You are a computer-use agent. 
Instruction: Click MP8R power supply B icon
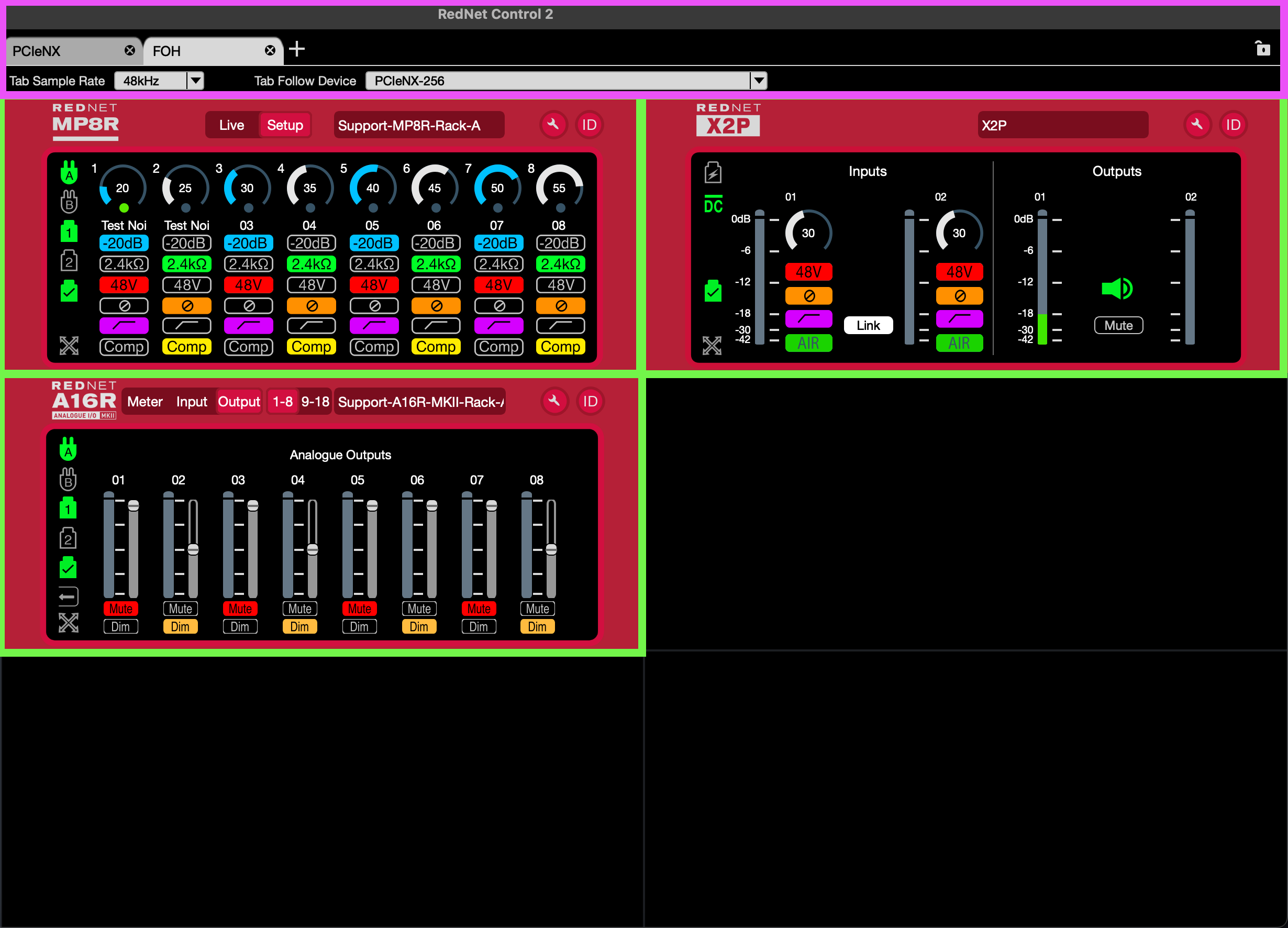coord(69,202)
